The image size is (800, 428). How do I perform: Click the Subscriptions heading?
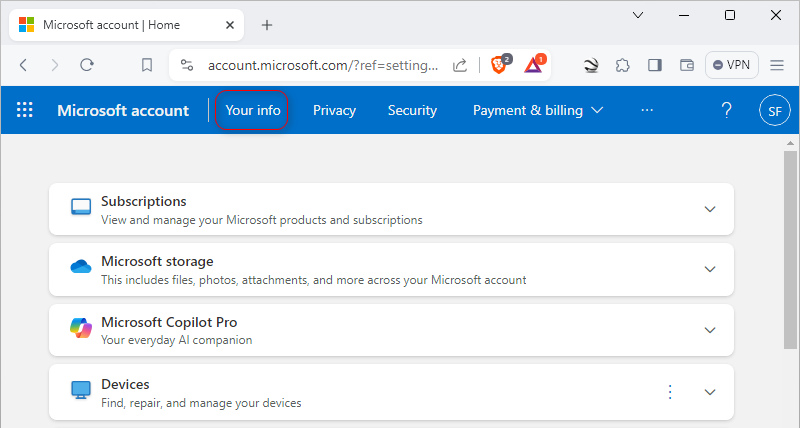coord(143,202)
